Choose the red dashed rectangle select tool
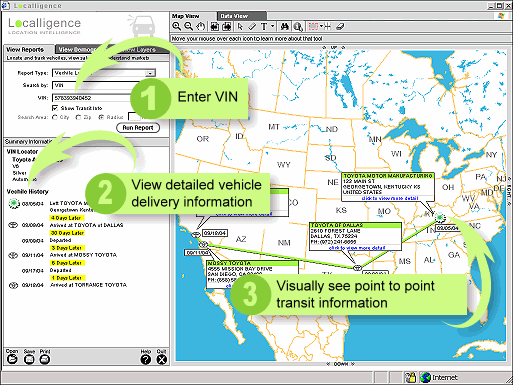This screenshot has height=385, width=513. click(x=313, y=26)
